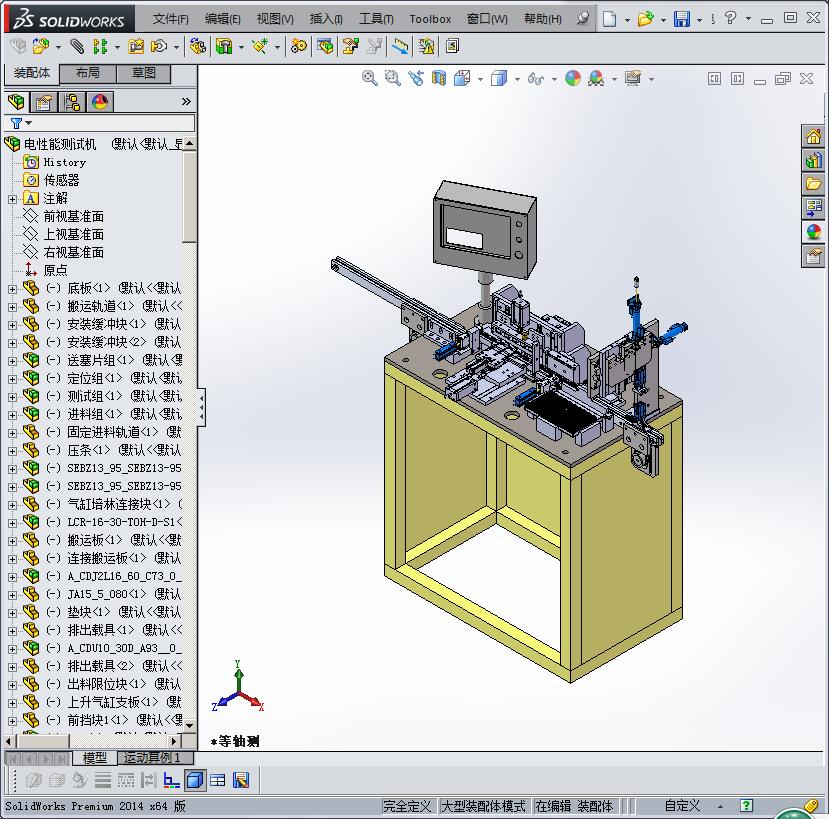The height and width of the screenshot is (819, 829).
Task: Open the View Palette task pane icon
Action: pos(813,208)
